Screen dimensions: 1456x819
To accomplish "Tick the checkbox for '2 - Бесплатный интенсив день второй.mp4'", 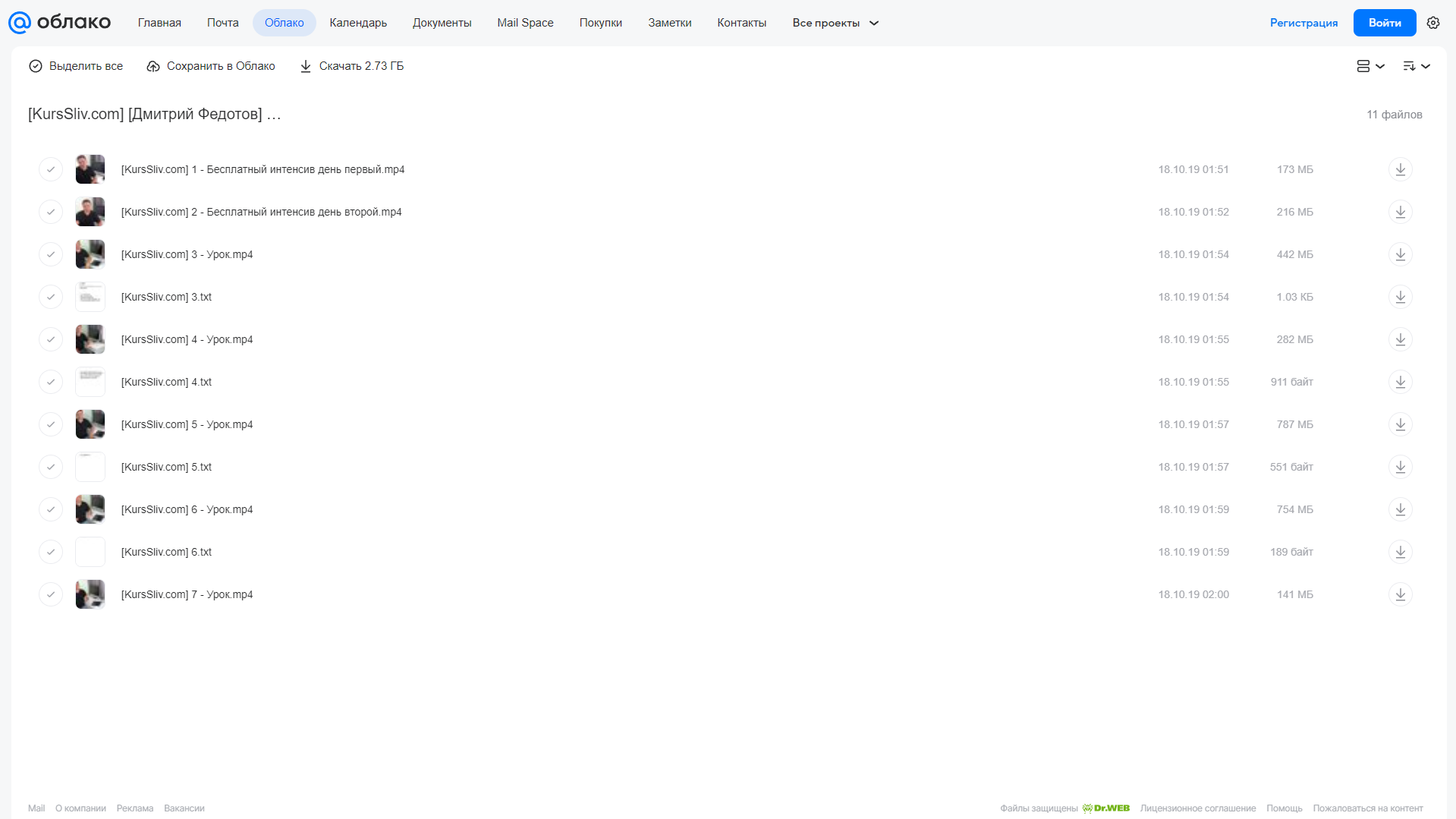I will (x=51, y=212).
